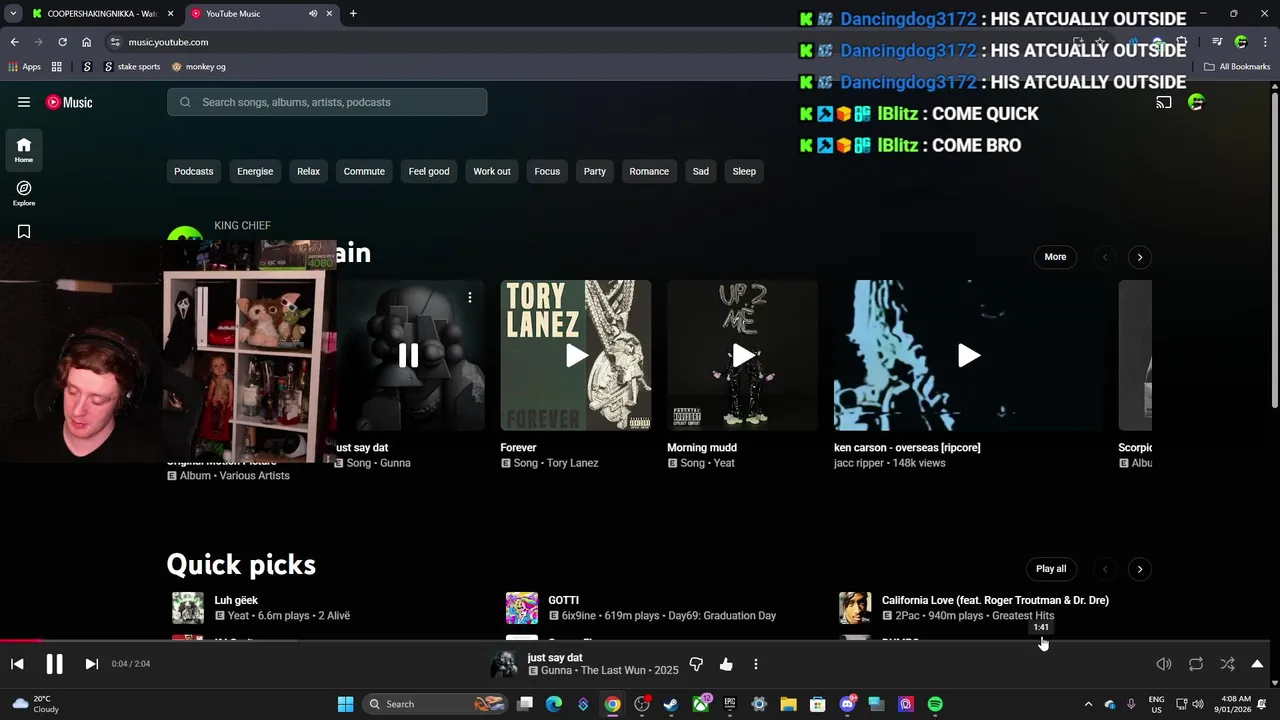The width and height of the screenshot is (1280, 720).
Task: Select the Work out chip
Action: pos(492,171)
